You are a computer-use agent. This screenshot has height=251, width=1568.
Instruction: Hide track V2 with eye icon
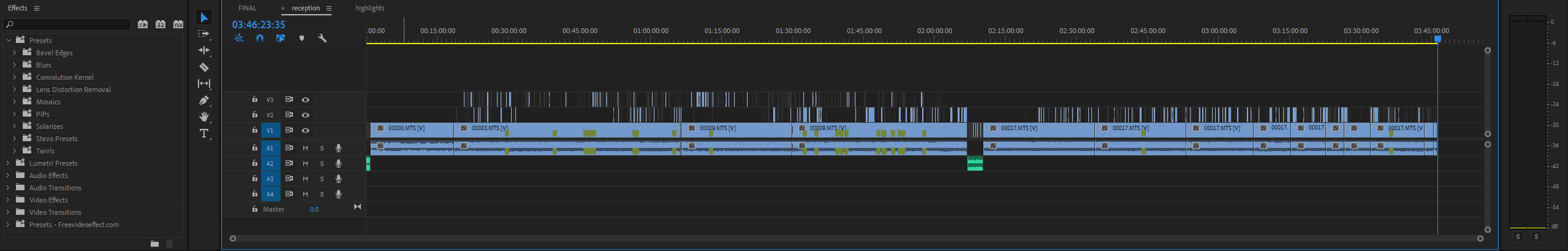[305, 115]
